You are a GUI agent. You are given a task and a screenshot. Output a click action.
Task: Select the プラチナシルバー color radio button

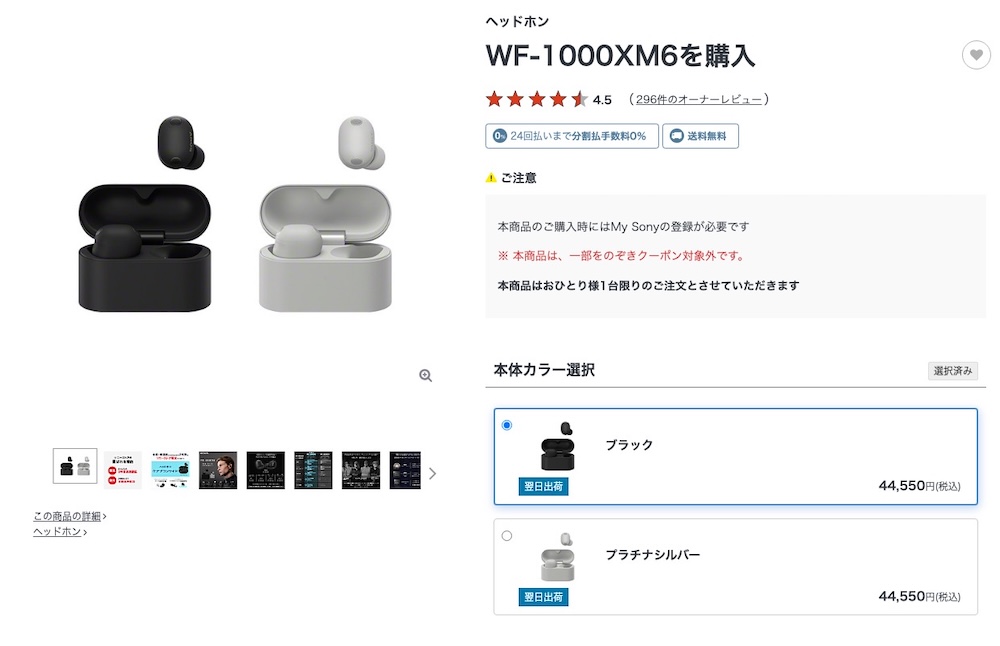507,536
